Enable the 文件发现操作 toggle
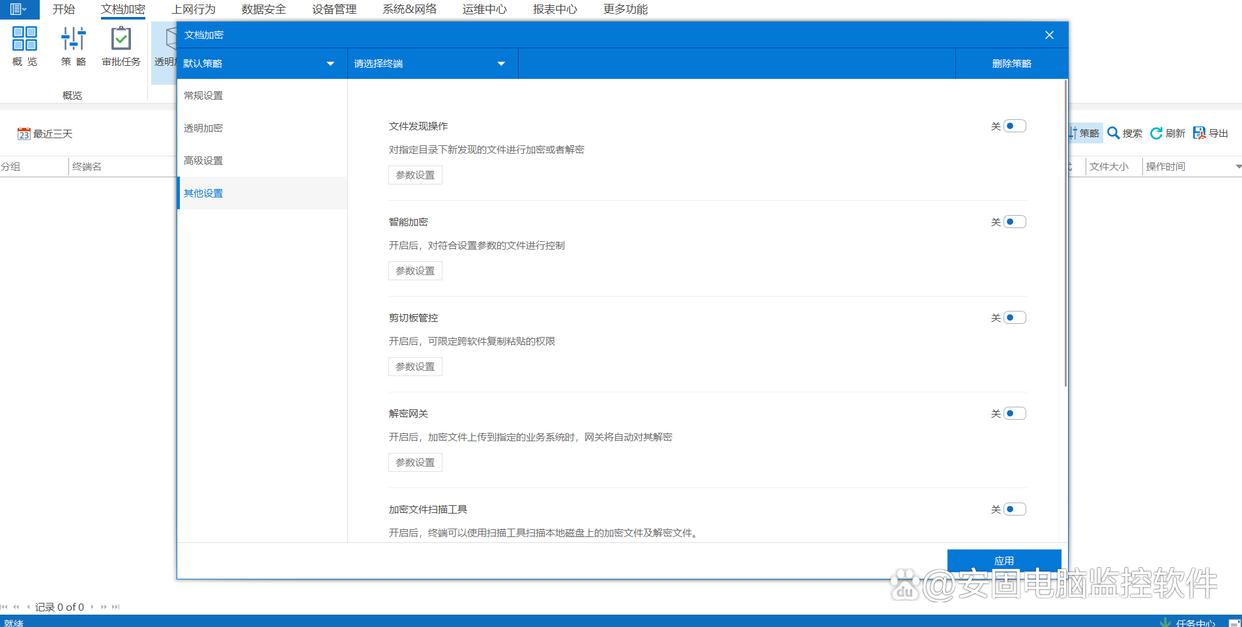Viewport: 1242px width, 627px height. [1015, 126]
